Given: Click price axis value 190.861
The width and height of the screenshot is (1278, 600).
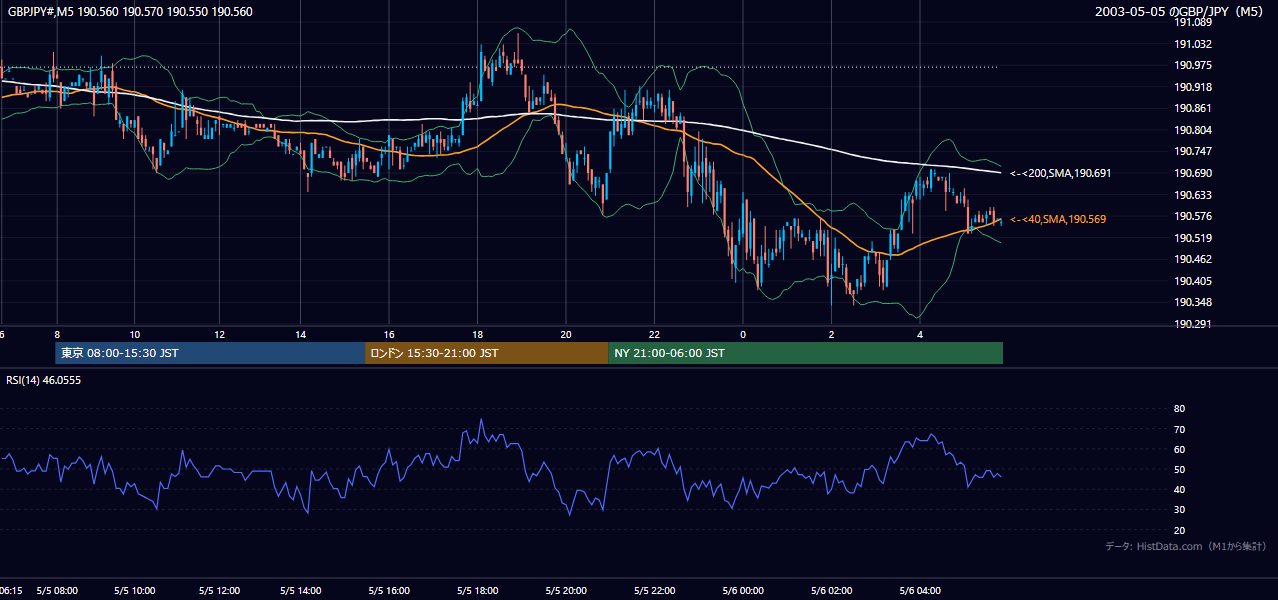Looking at the screenshot, I should tap(1193, 108).
